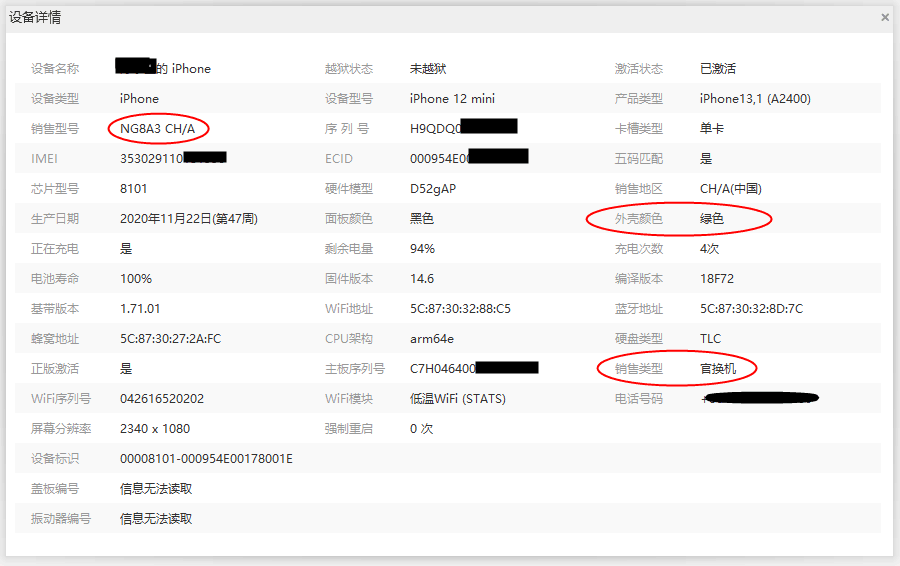900x566 pixels.
Task: Select the screen resolution value 2340 x 1080
Action: pyautogui.click(x=155, y=429)
